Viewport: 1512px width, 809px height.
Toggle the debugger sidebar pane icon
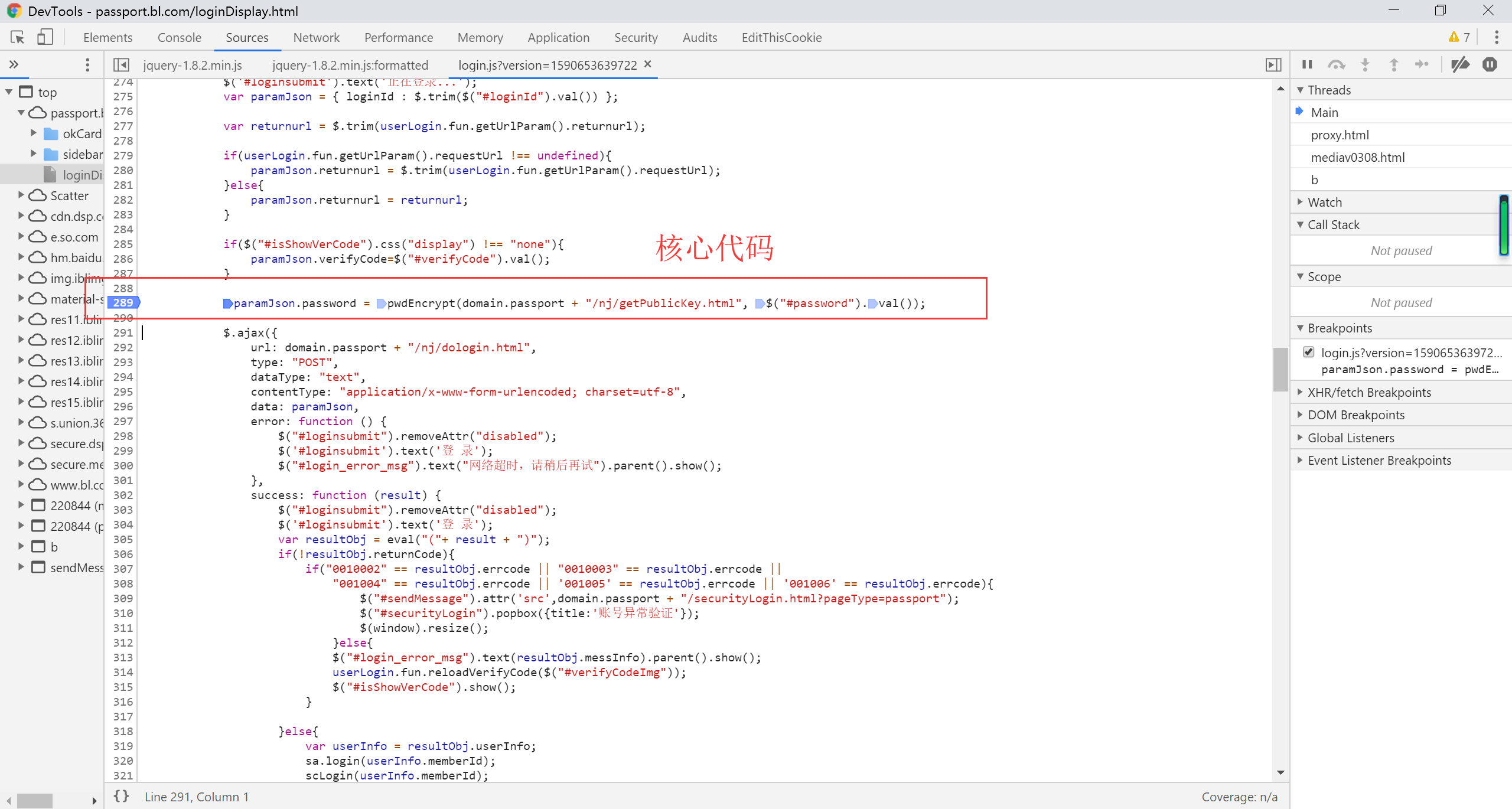coord(1274,64)
